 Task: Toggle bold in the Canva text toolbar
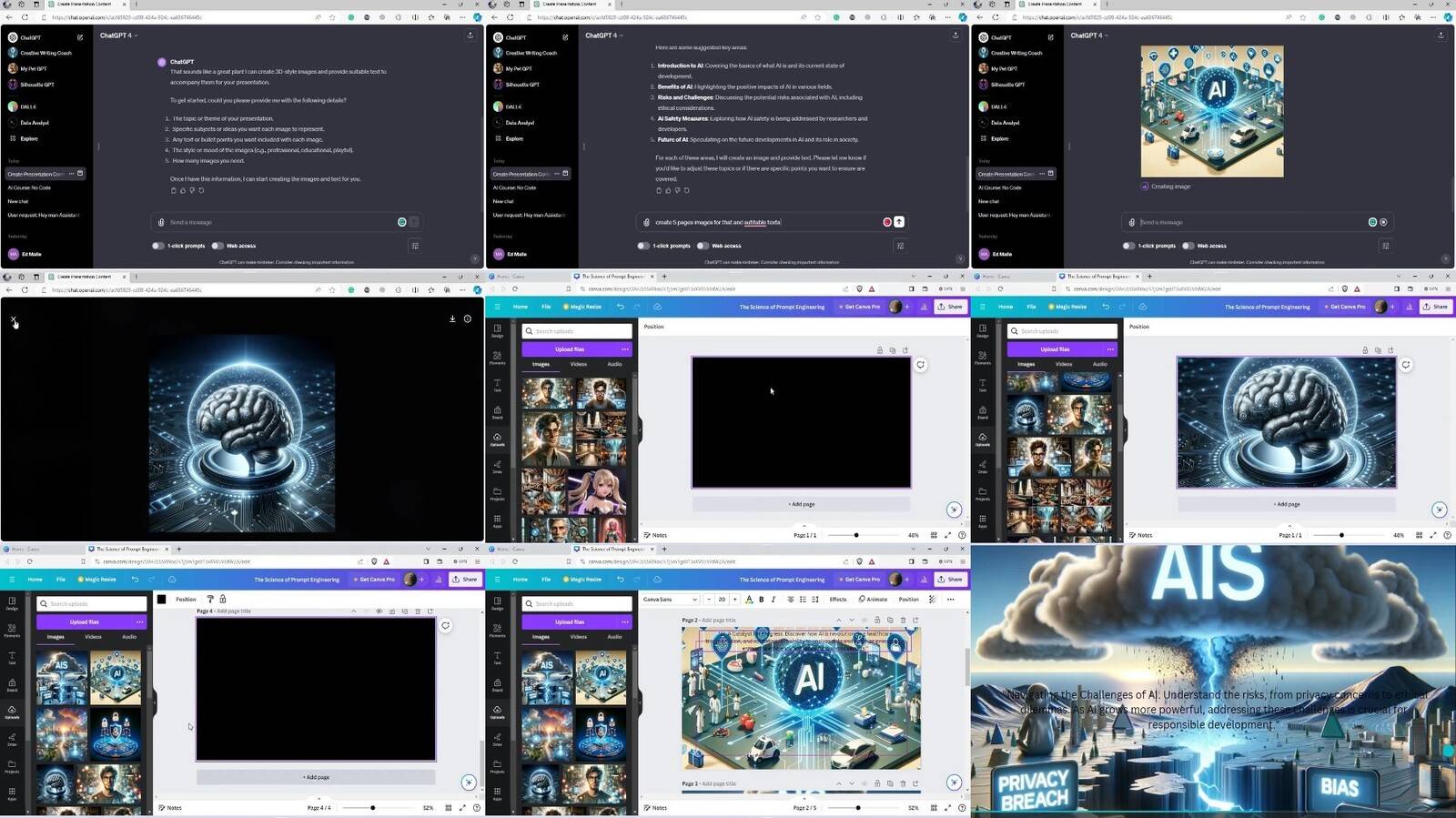point(762,600)
